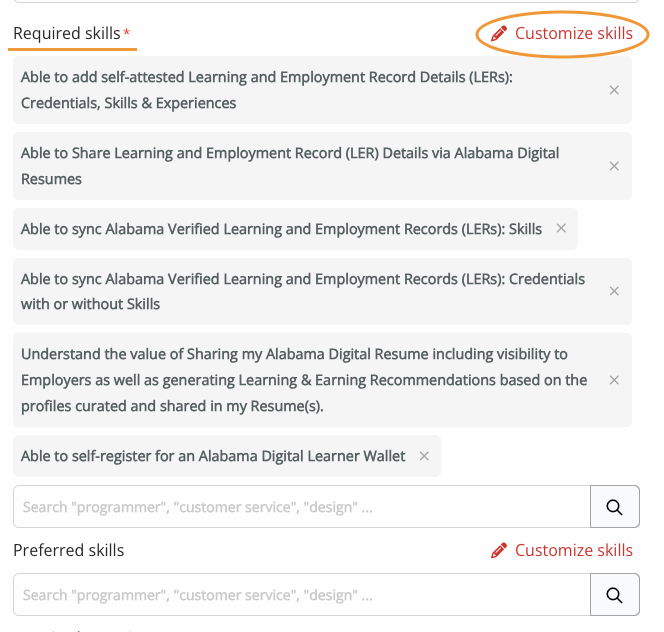This screenshot has height=632, width=664.
Task: Focus the Preferred skills search field
Action: (x=302, y=595)
